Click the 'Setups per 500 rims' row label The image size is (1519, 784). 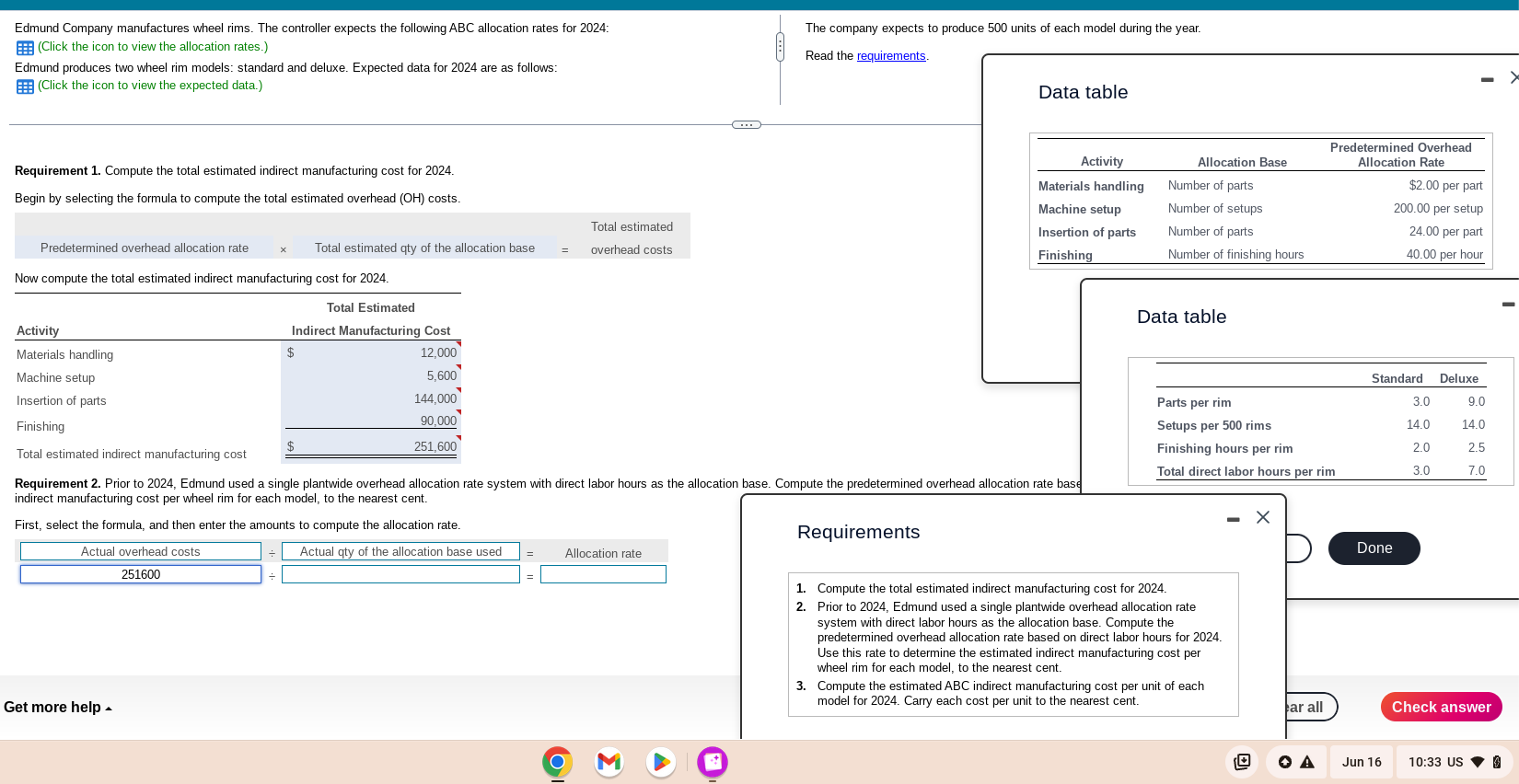1214,425
